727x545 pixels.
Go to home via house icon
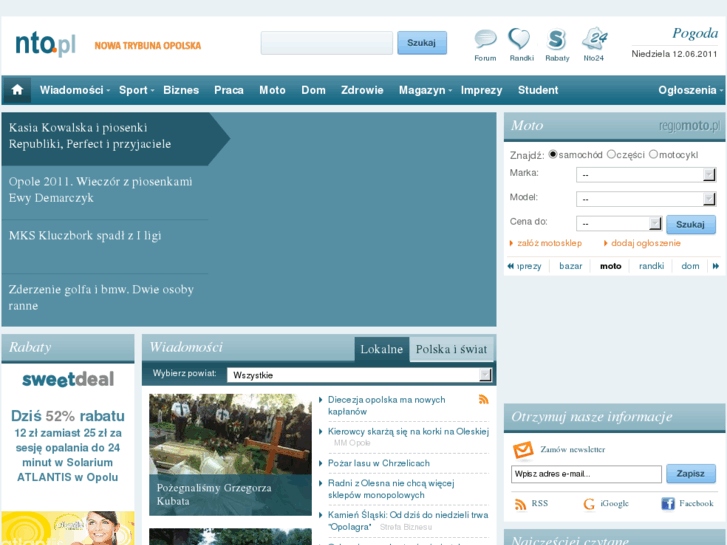click(17, 90)
